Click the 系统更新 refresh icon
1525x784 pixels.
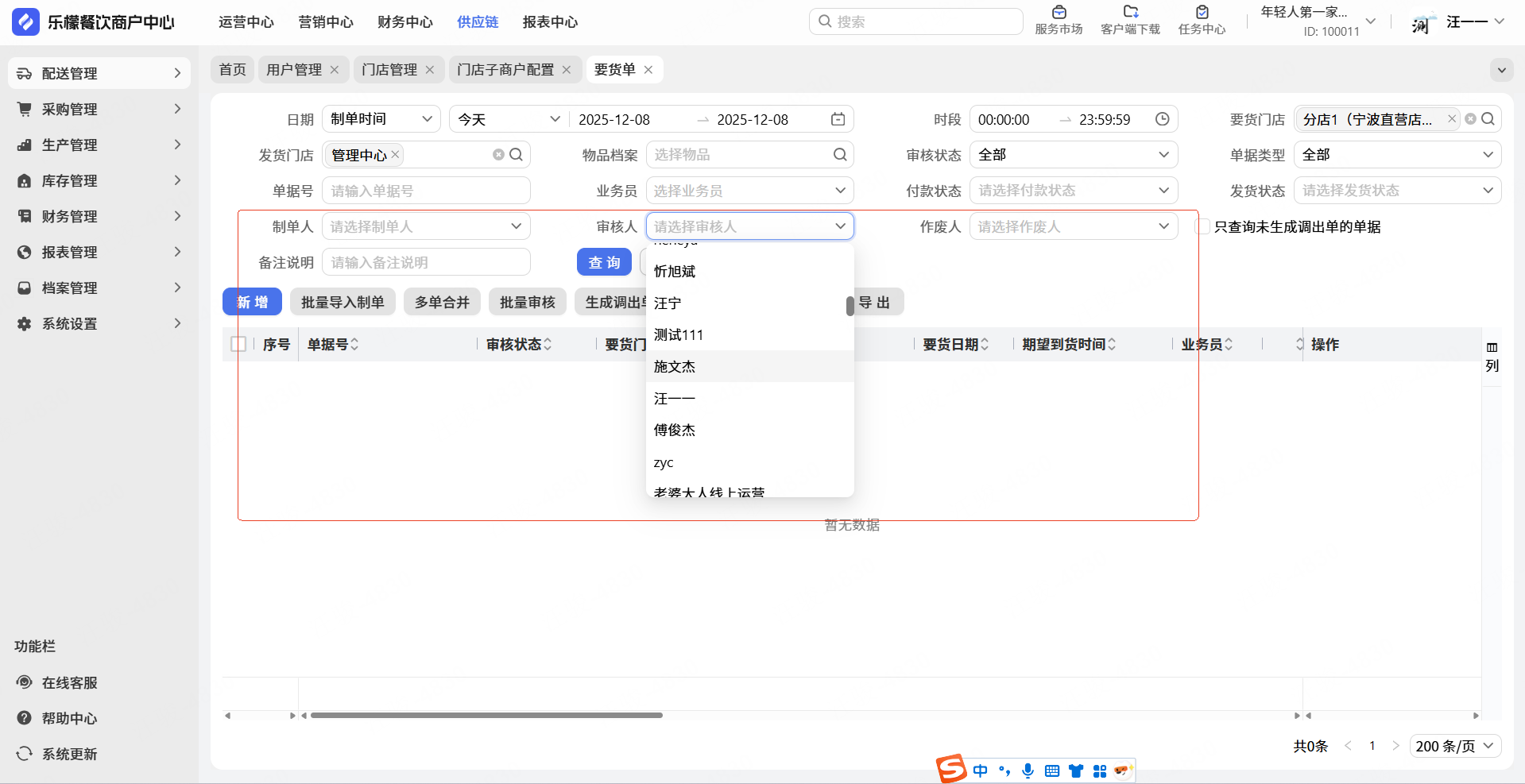(x=25, y=754)
